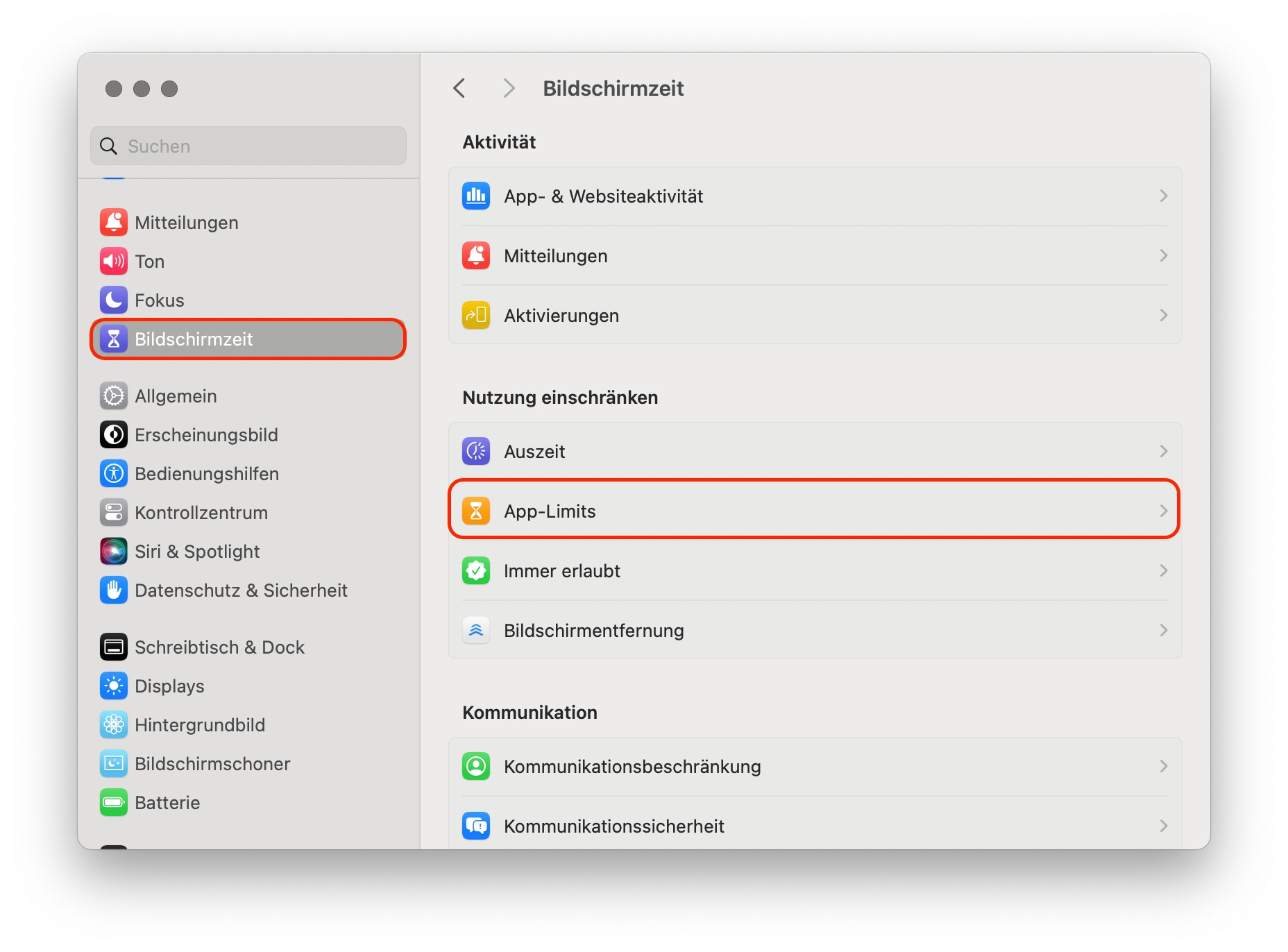Click the Erscheinungsbild icon
1288x952 pixels.
point(114,435)
